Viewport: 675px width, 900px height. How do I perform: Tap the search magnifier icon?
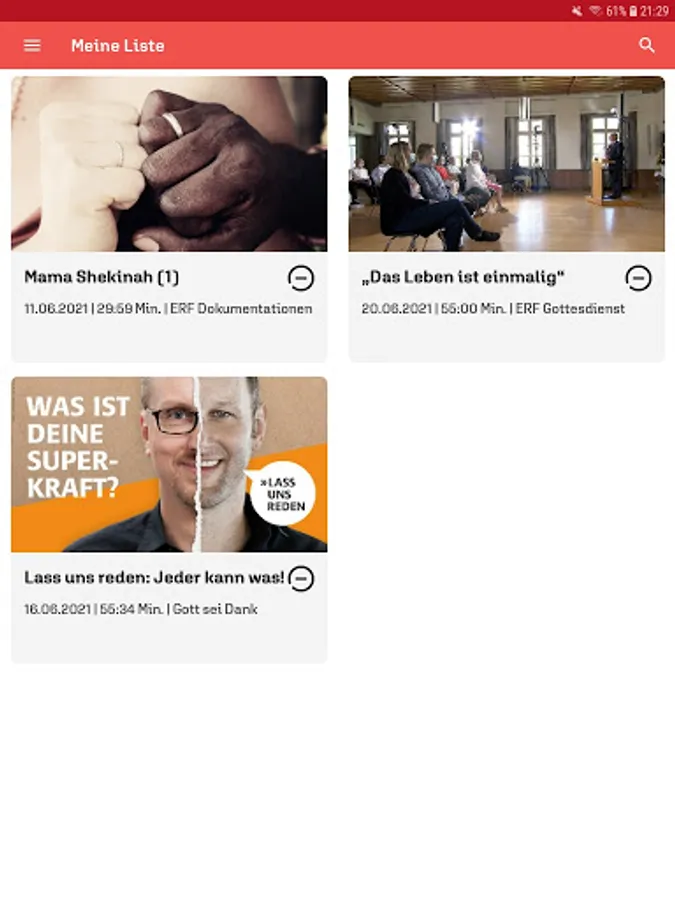(647, 45)
